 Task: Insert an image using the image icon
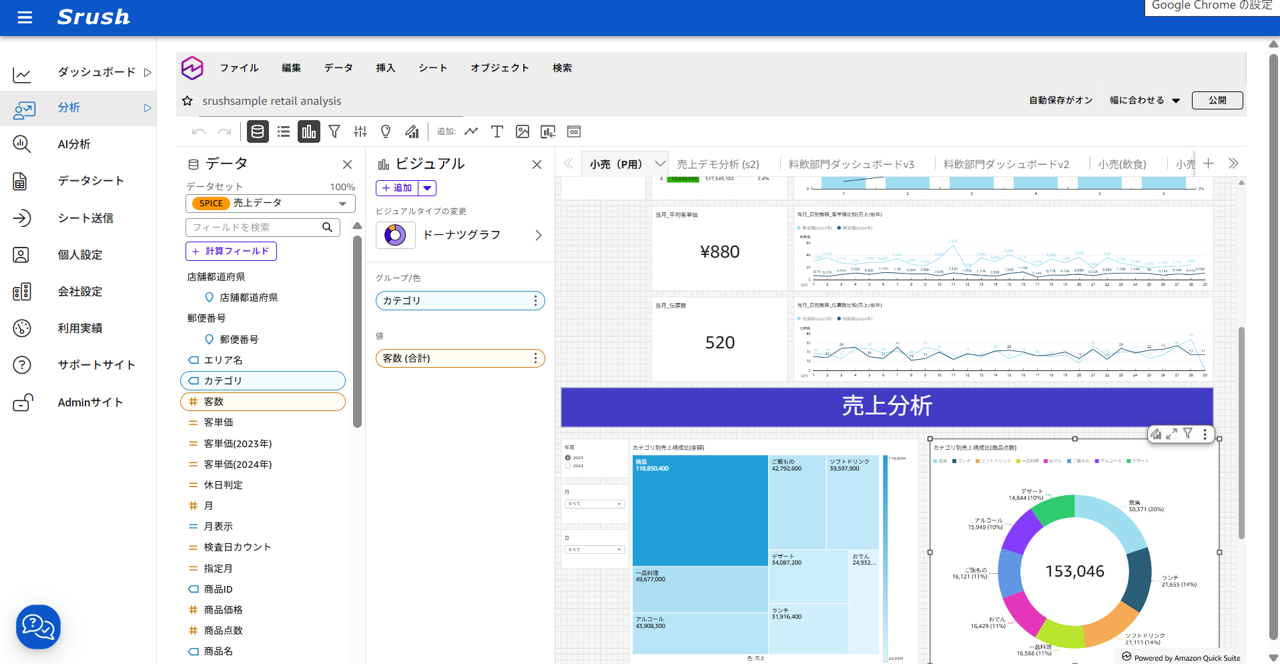tap(521, 131)
